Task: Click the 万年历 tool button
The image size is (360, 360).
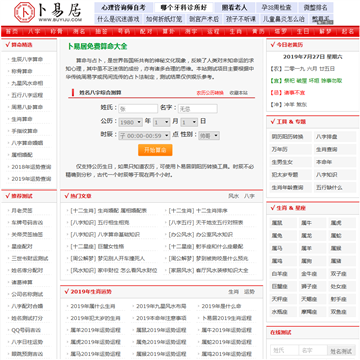Action: 291,149
